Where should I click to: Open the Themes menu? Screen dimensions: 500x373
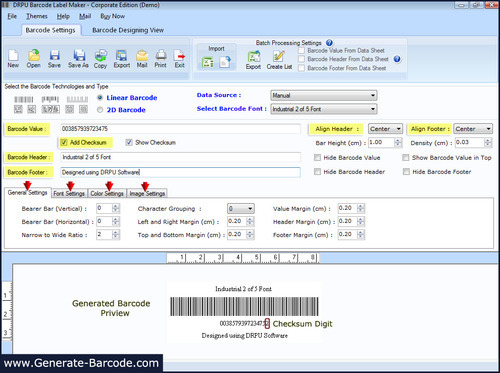(x=37, y=16)
